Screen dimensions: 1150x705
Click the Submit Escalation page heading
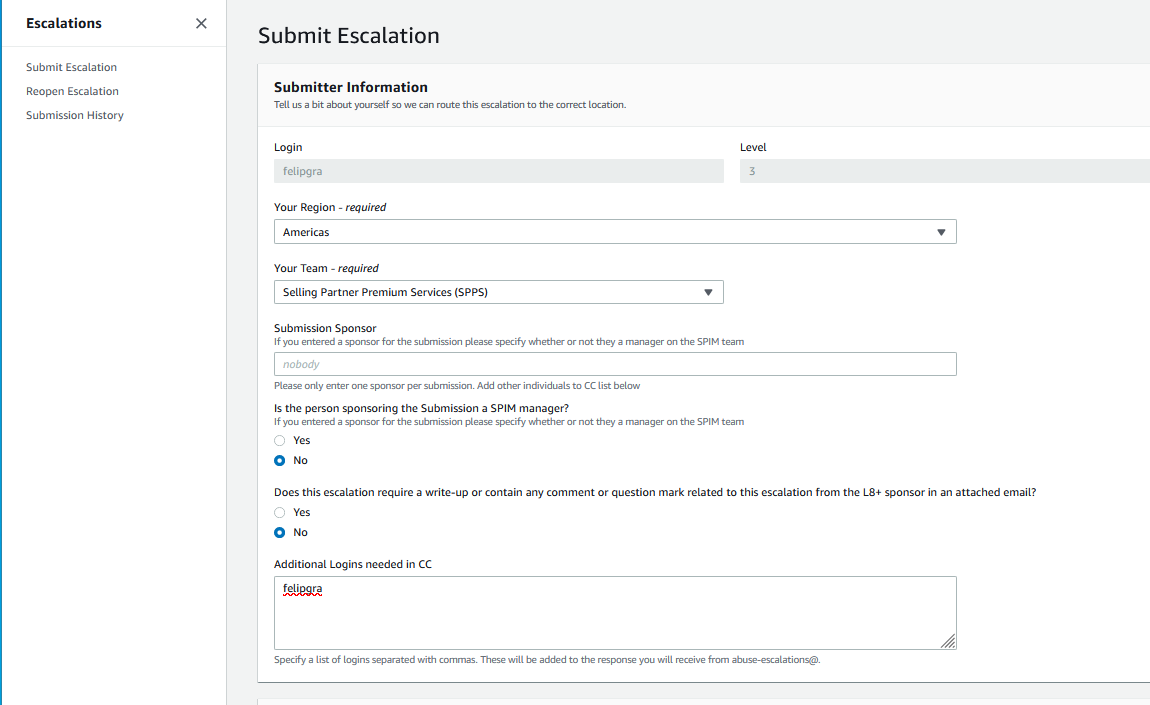pyautogui.click(x=348, y=36)
